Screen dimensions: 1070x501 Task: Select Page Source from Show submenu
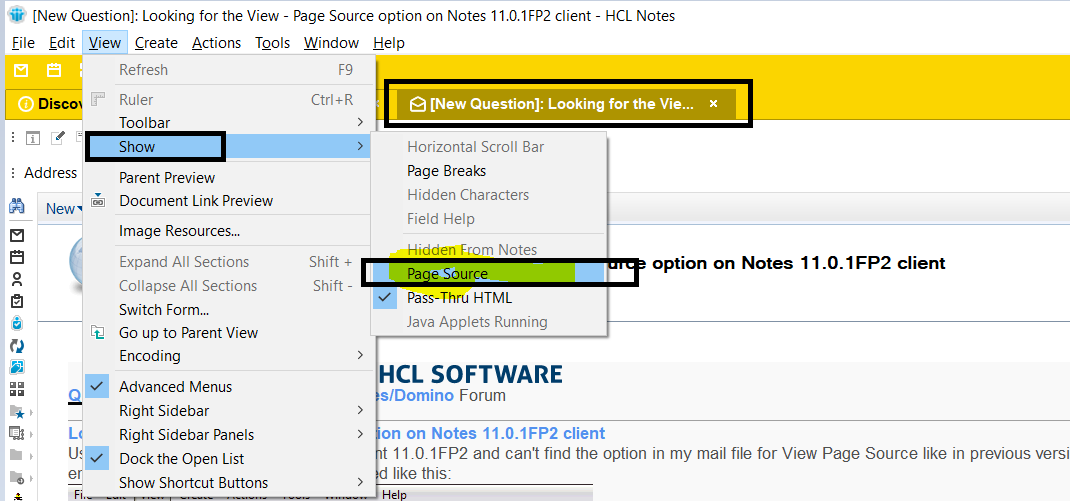coord(448,274)
